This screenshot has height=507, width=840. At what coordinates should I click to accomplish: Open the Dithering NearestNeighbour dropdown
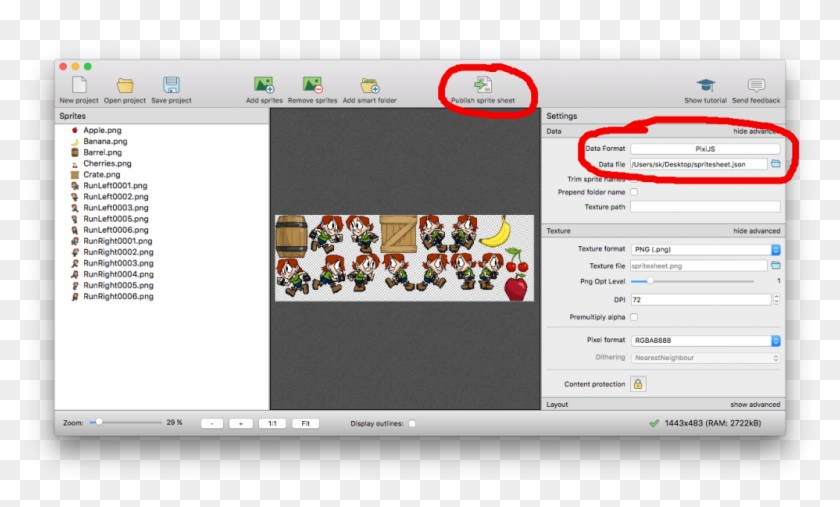click(705, 357)
